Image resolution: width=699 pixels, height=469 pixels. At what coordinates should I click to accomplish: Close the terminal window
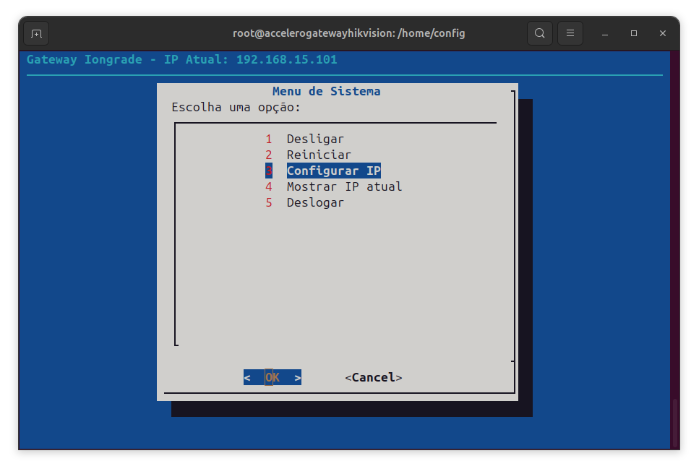(x=663, y=33)
